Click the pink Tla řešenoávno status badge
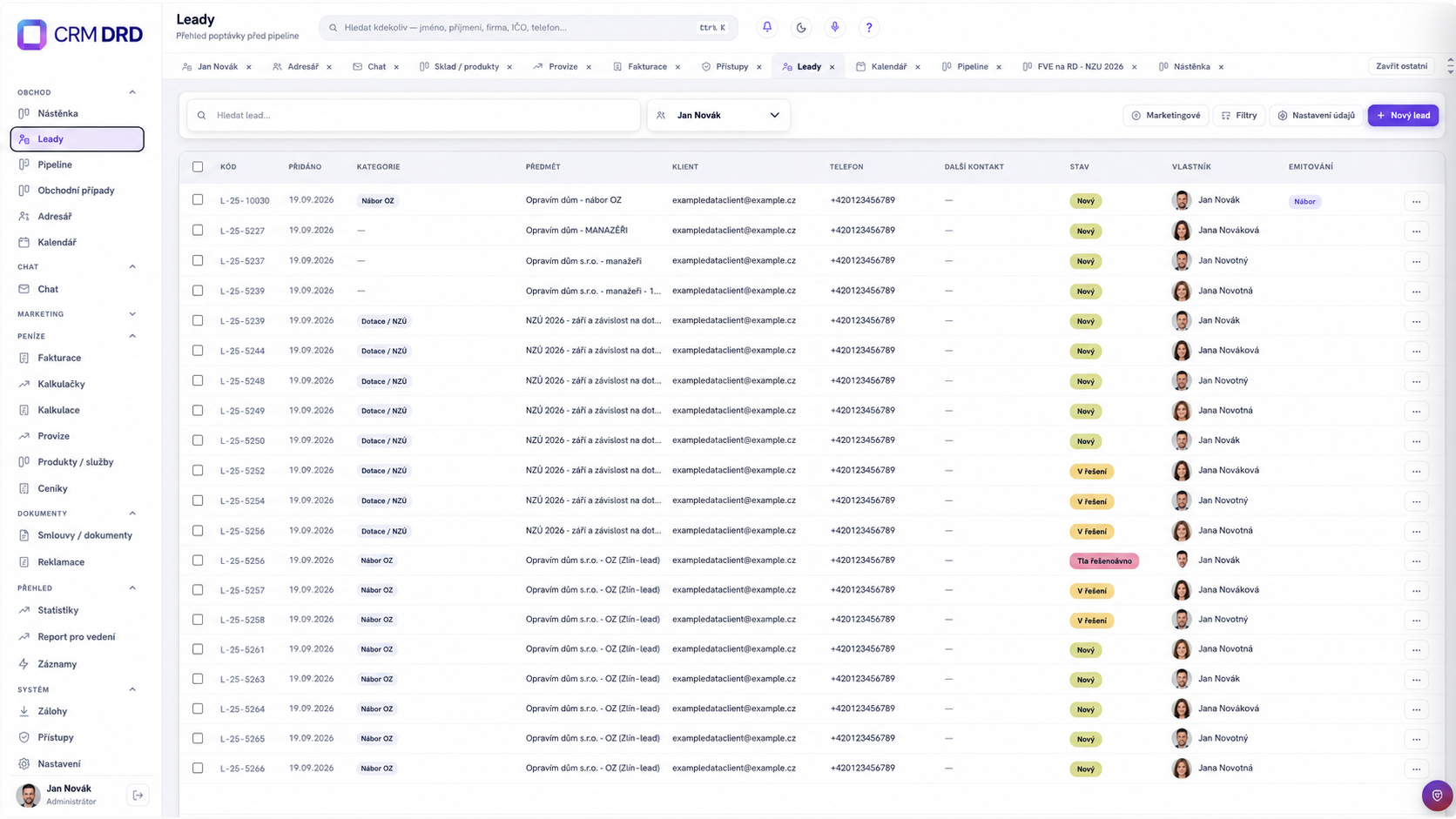Image resolution: width=1456 pixels, height=819 pixels. pyautogui.click(x=1104, y=561)
